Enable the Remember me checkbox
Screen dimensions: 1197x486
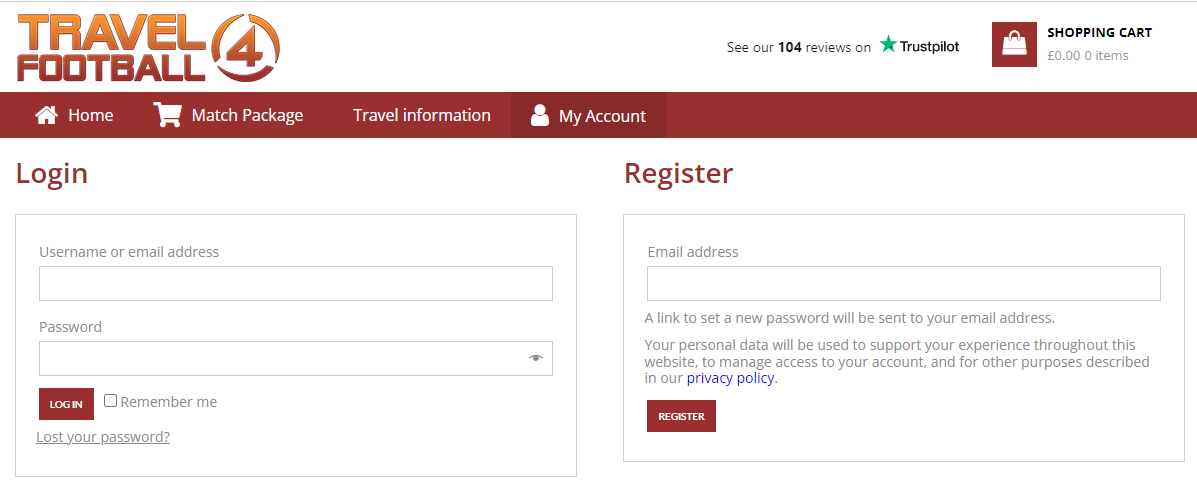111,401
